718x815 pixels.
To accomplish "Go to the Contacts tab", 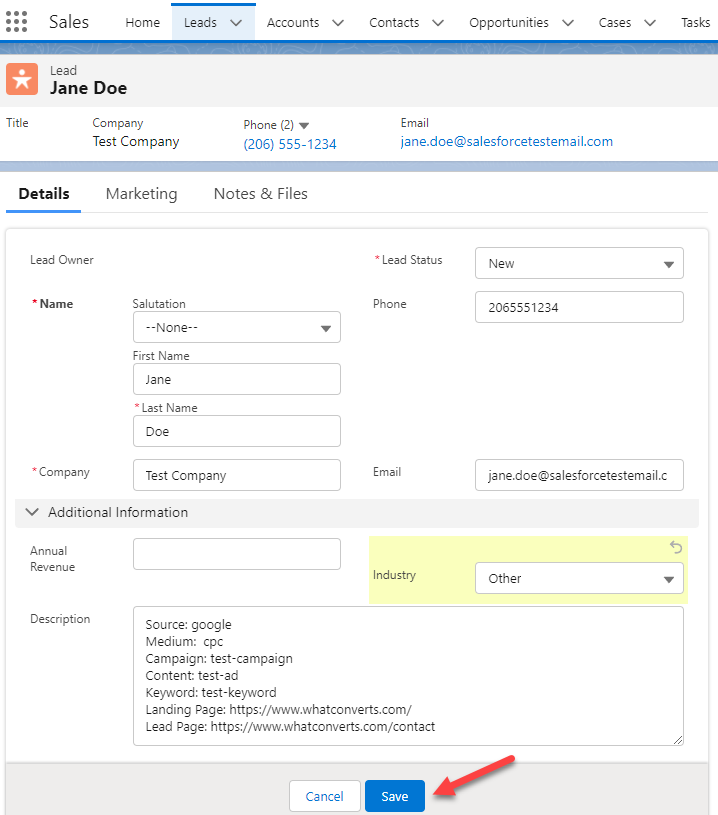I will (394, 22).
